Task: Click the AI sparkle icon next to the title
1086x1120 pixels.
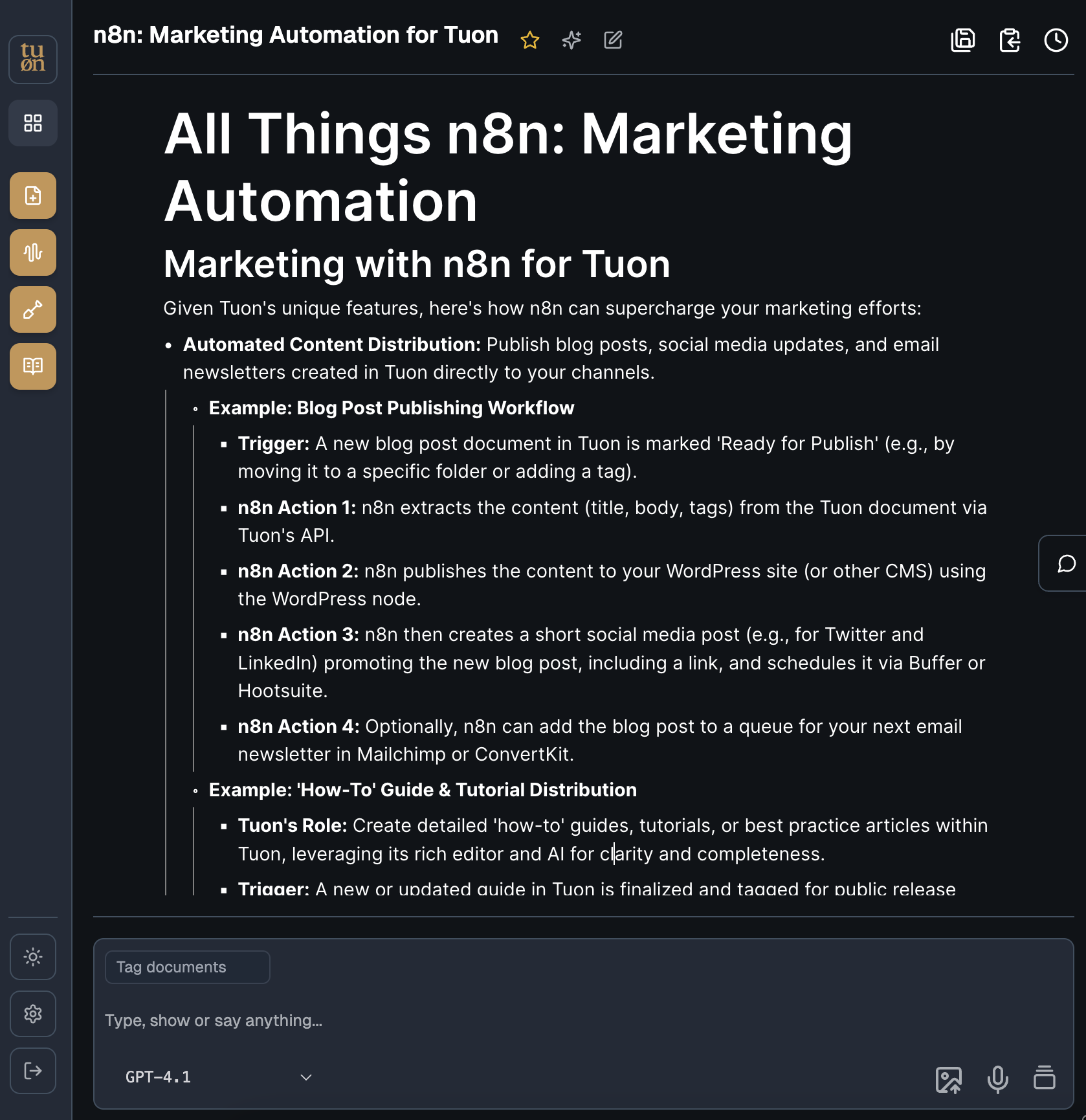Action: [x=571, y=40]
